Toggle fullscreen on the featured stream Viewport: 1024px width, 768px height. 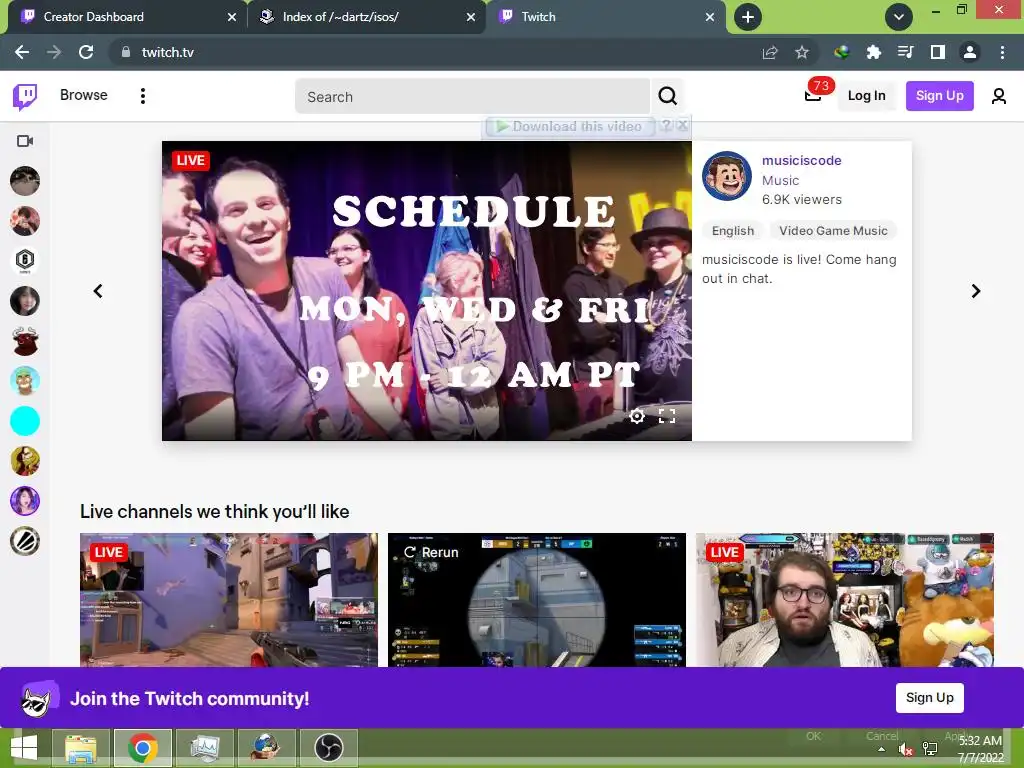click(667, 416)
